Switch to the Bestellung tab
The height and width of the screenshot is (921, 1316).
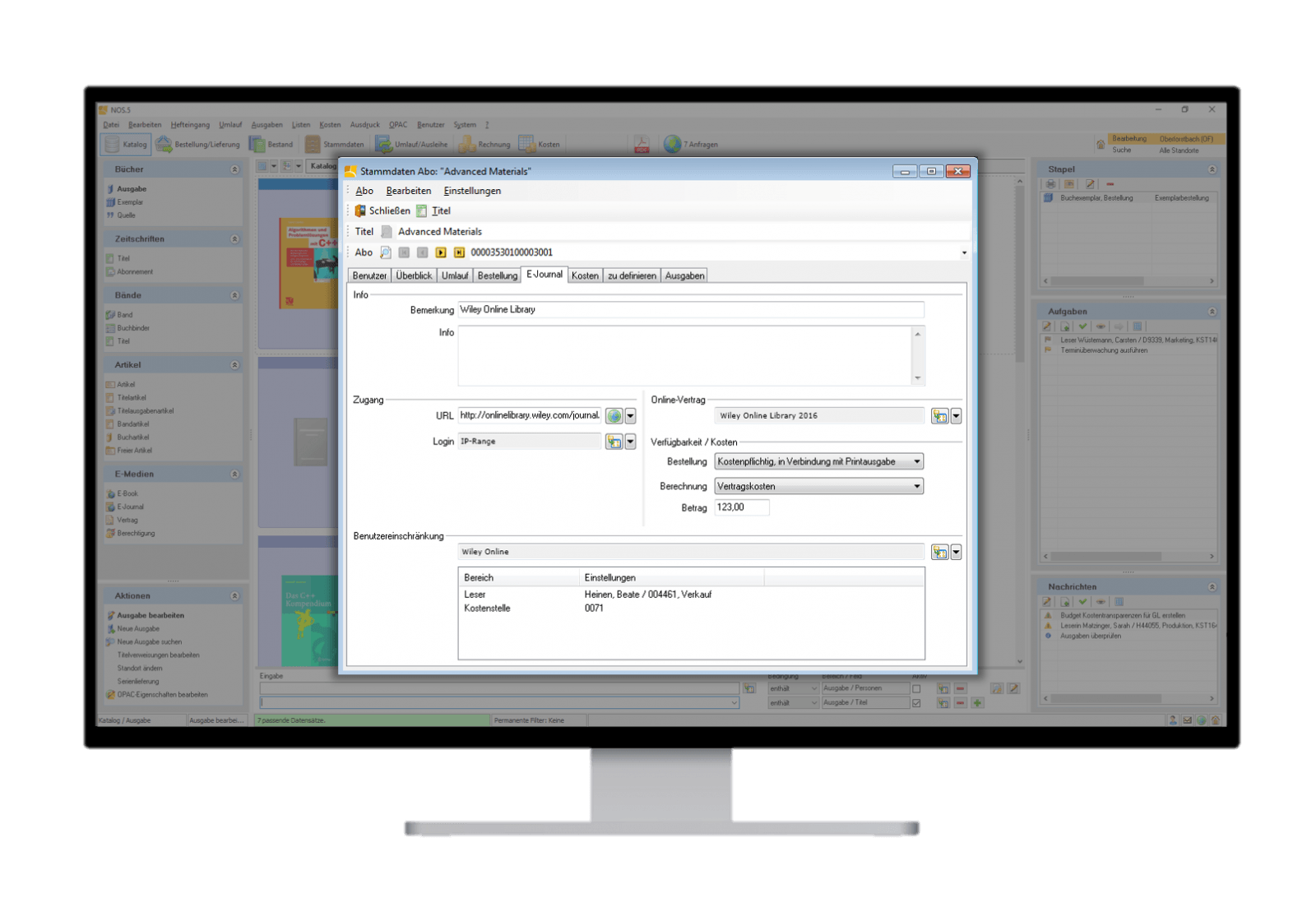coord(498,276)
